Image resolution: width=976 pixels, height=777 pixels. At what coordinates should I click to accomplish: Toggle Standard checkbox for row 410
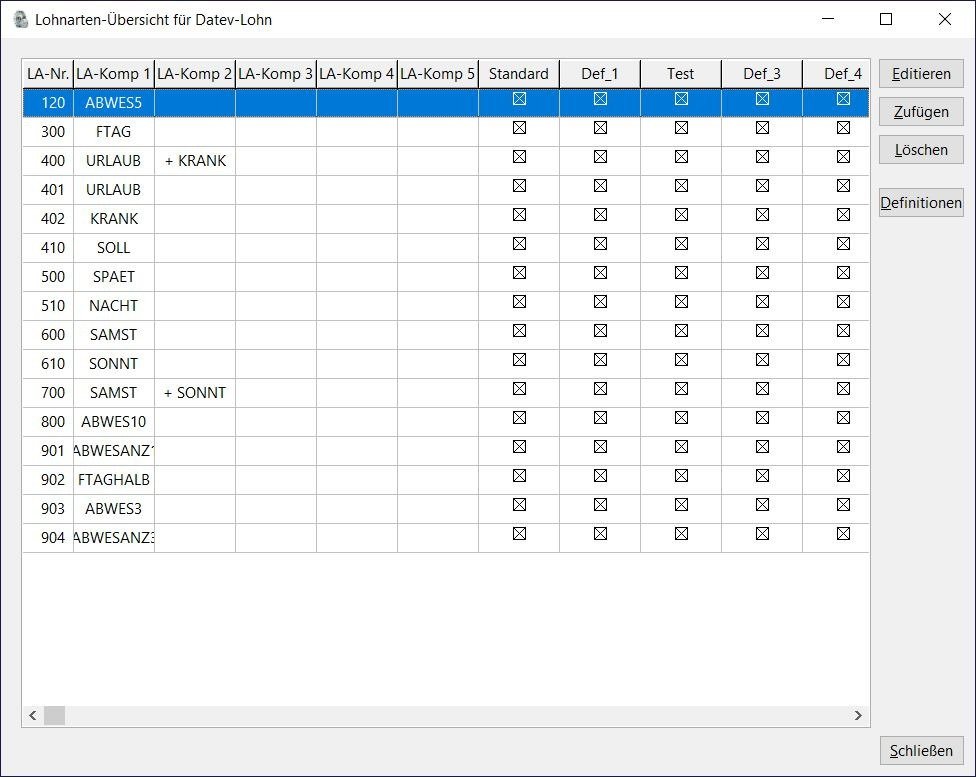pyautogui.click(x=519, y=243)
